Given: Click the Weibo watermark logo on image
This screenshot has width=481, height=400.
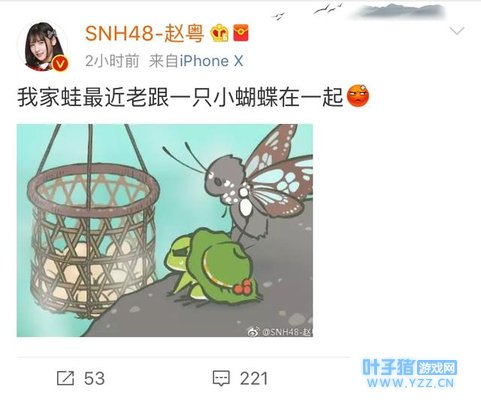Looking at the screenshot, I should pos(253,331).
